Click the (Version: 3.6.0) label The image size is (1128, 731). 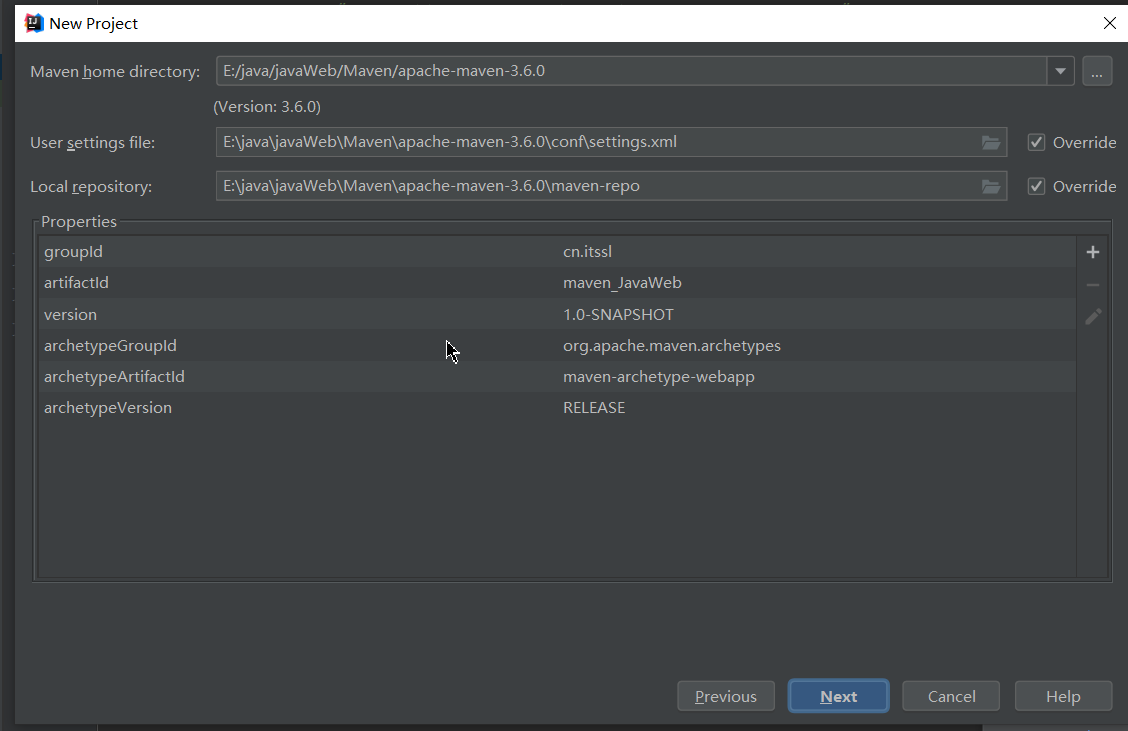coord(267,106)
